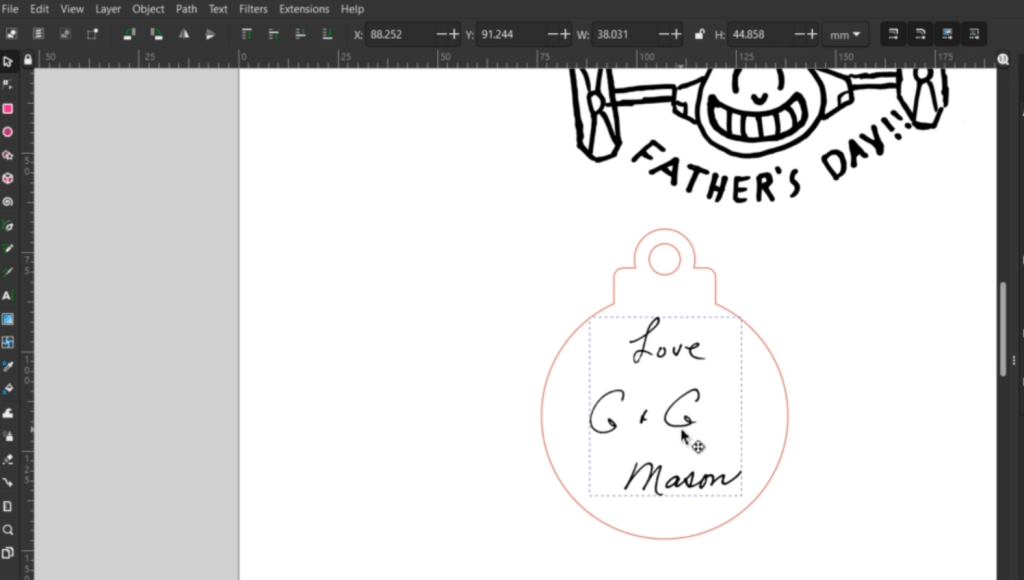Pick the Gradient tool
The height and width of the screenshot is (580, 1024).
(8, 319)
